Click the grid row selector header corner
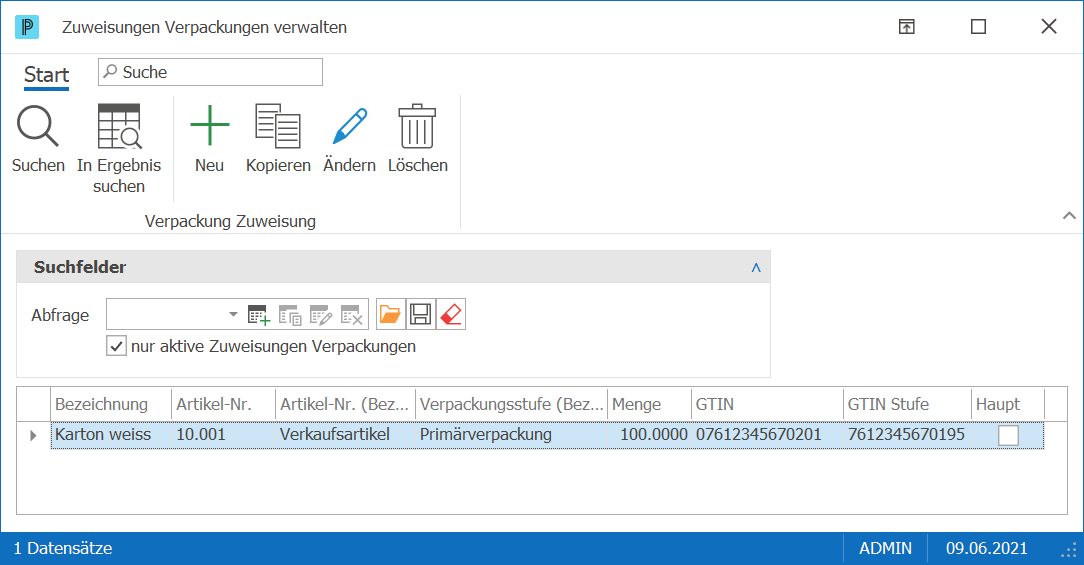Viewport: 1084px width, 565px height. click(x=33, y=404)
